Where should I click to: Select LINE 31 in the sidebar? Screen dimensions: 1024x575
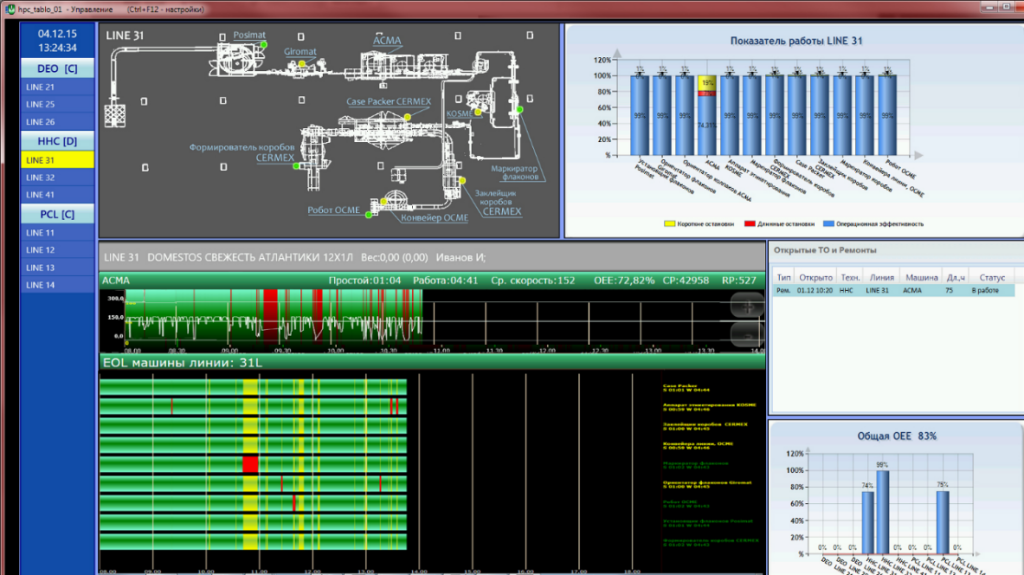click(58, 160)
